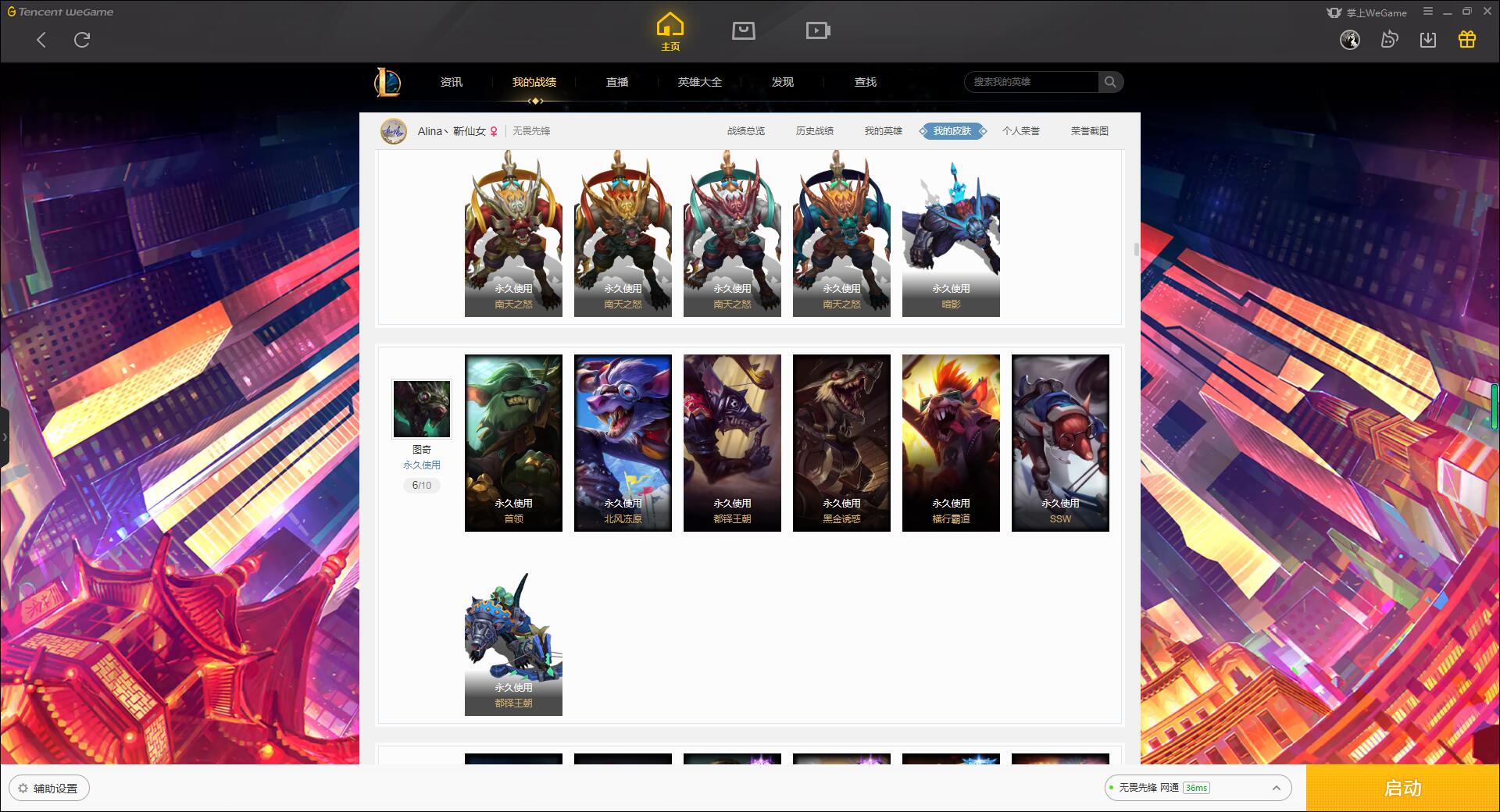1500x812 pixels.
Task: Click the League of Legends logo
Action: pos(387,82)
